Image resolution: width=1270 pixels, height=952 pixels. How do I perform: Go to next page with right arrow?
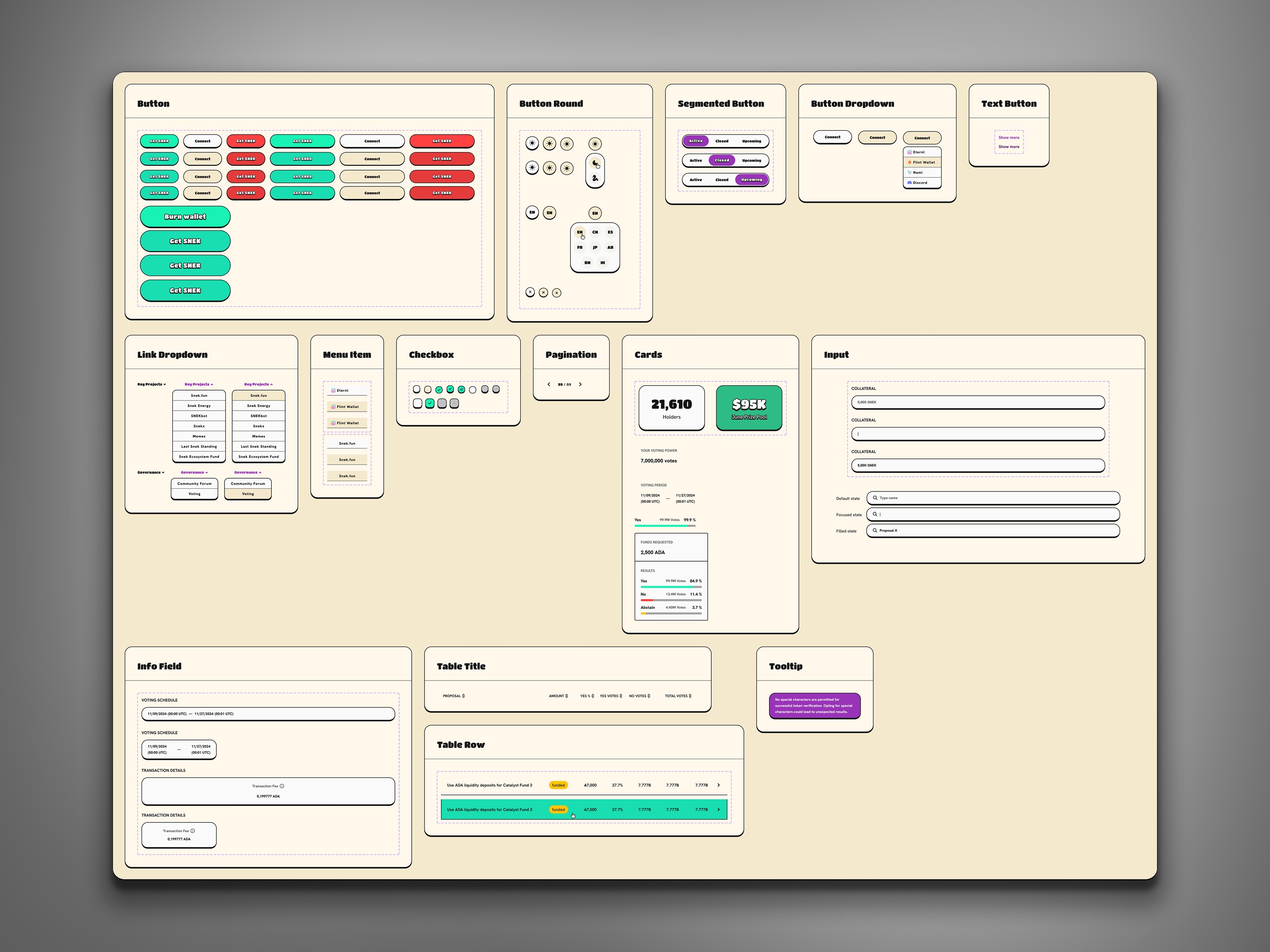[581, 384]
